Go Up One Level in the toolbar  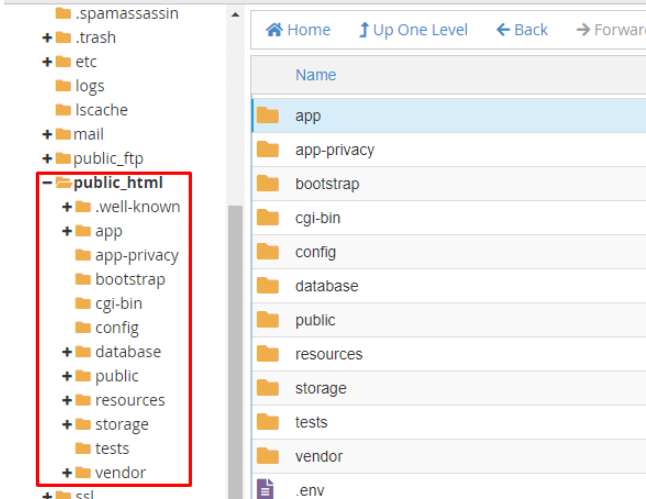(413, 30)
